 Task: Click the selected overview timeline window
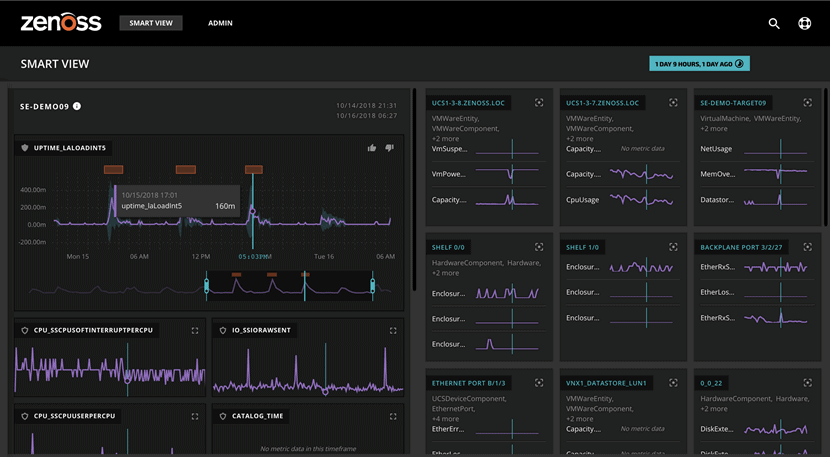click(x=290, y=286)
